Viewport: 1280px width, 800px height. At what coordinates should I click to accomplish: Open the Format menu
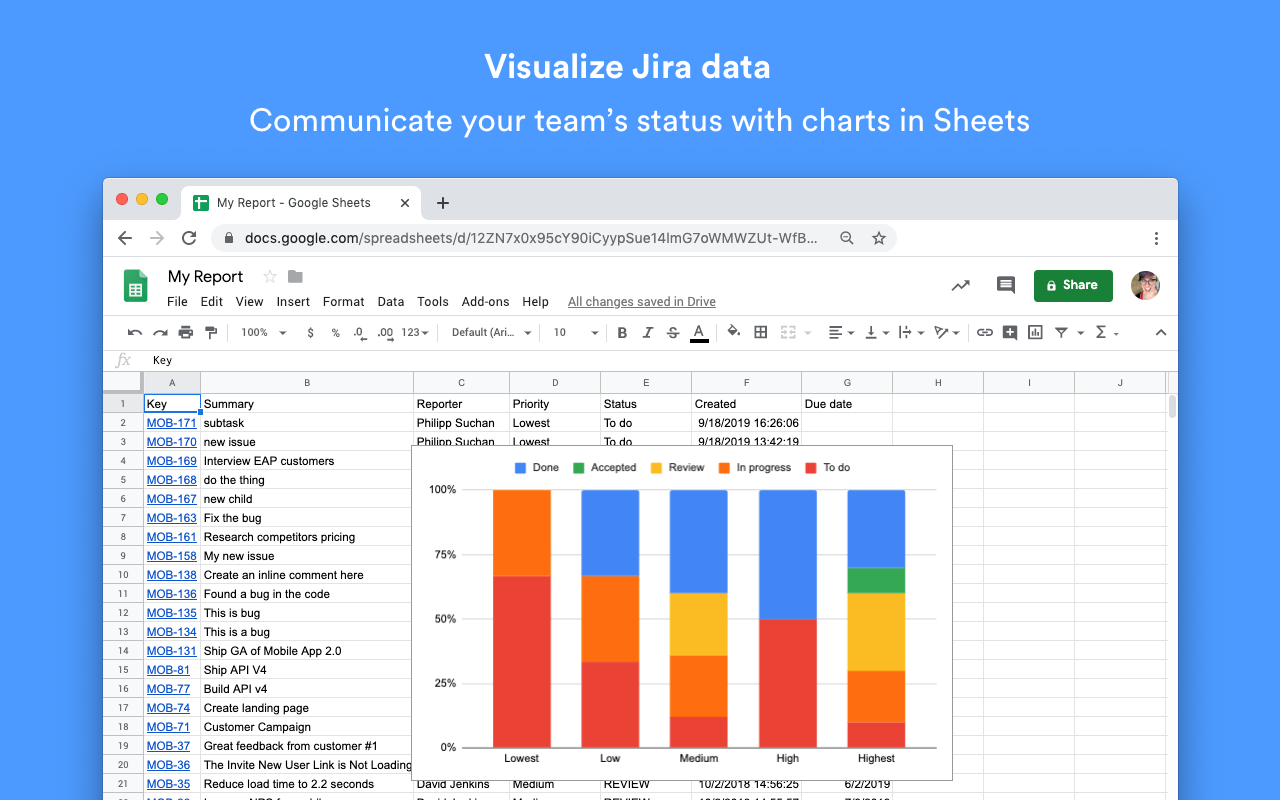tap(343, 302)
